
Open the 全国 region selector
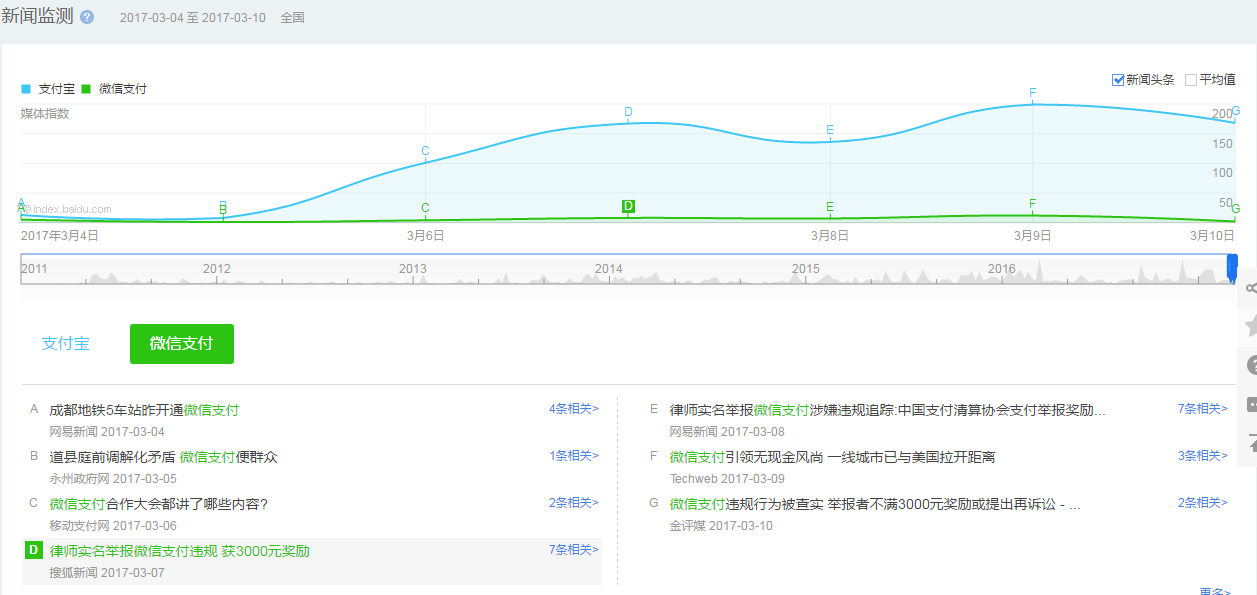(293, 18)
